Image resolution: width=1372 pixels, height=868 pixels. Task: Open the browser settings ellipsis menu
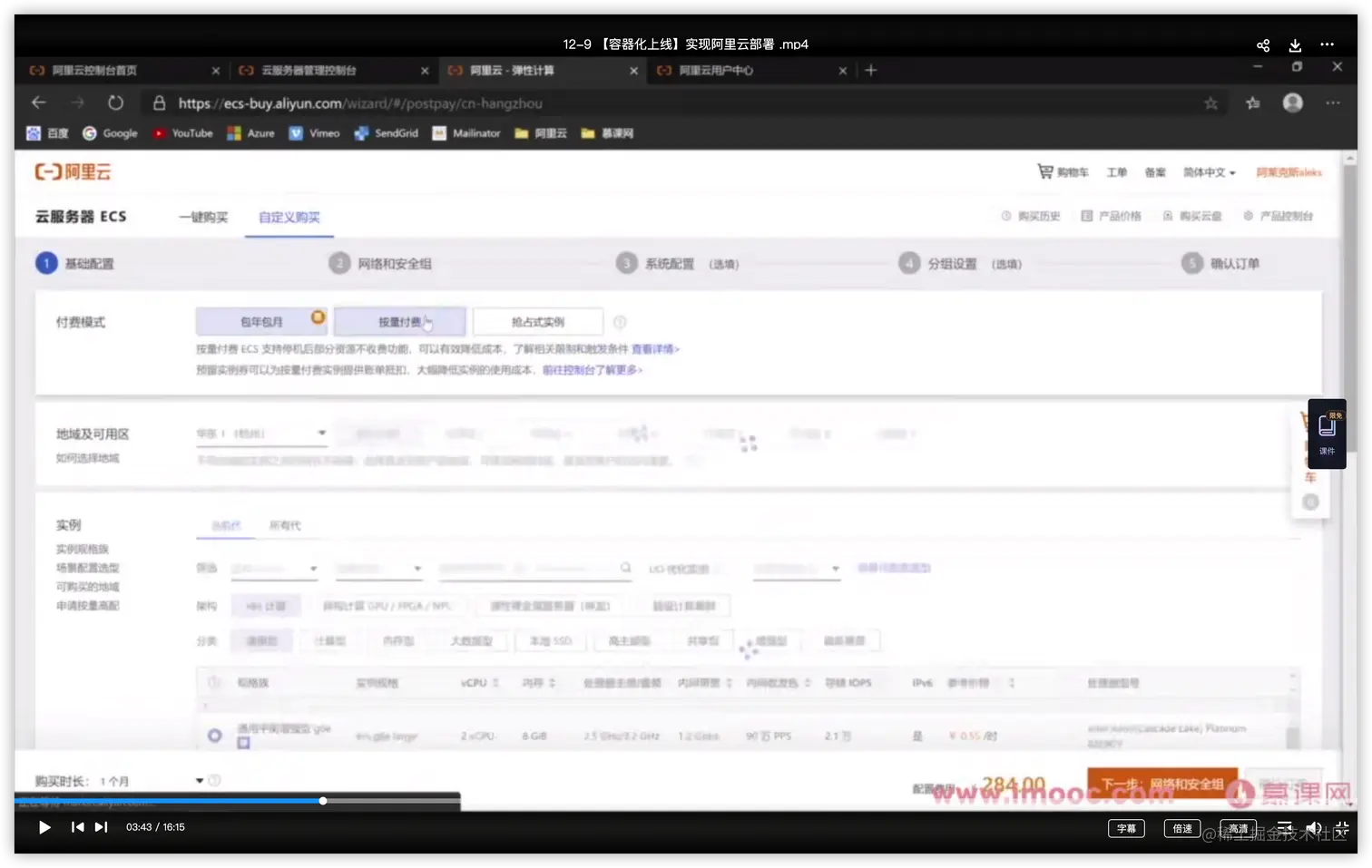(x=1332, y=102)
